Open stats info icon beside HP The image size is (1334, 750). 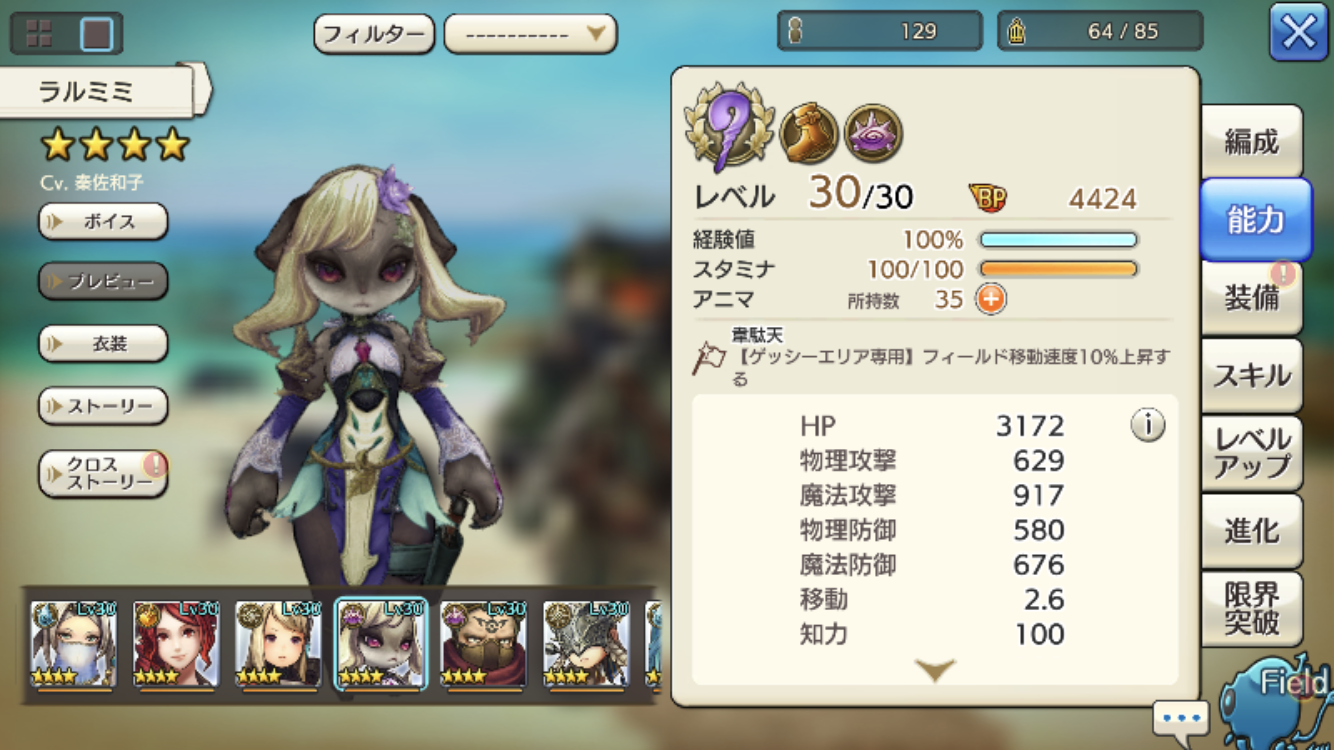coord(1148,426)
